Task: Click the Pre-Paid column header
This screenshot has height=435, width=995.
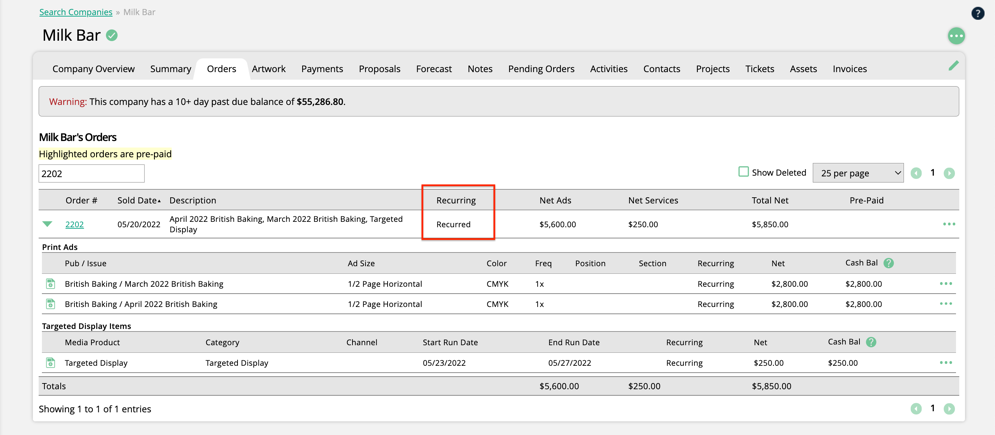Action: point(867,200)
